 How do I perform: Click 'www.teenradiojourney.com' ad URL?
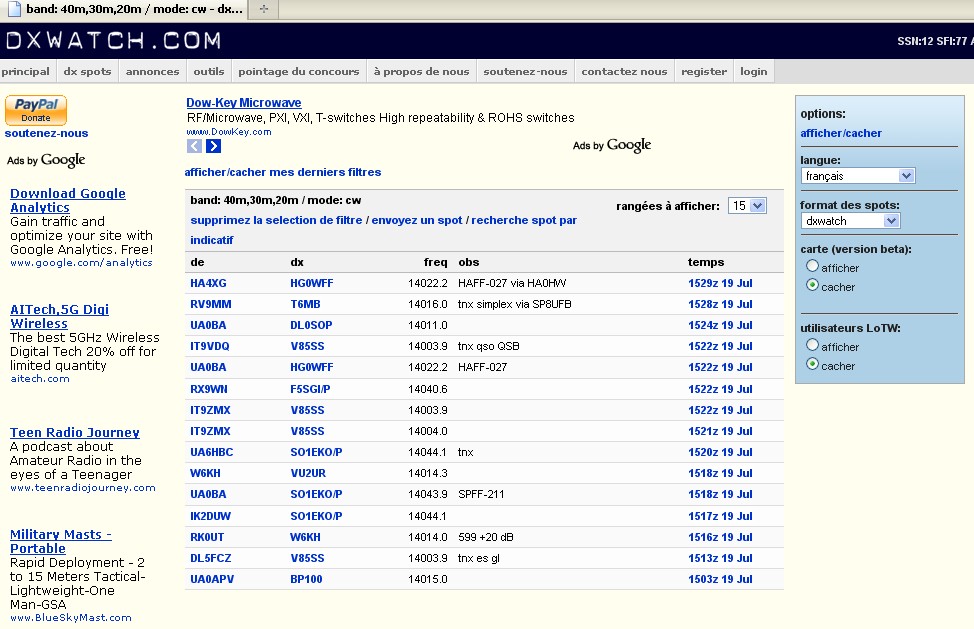click(83, 488)
